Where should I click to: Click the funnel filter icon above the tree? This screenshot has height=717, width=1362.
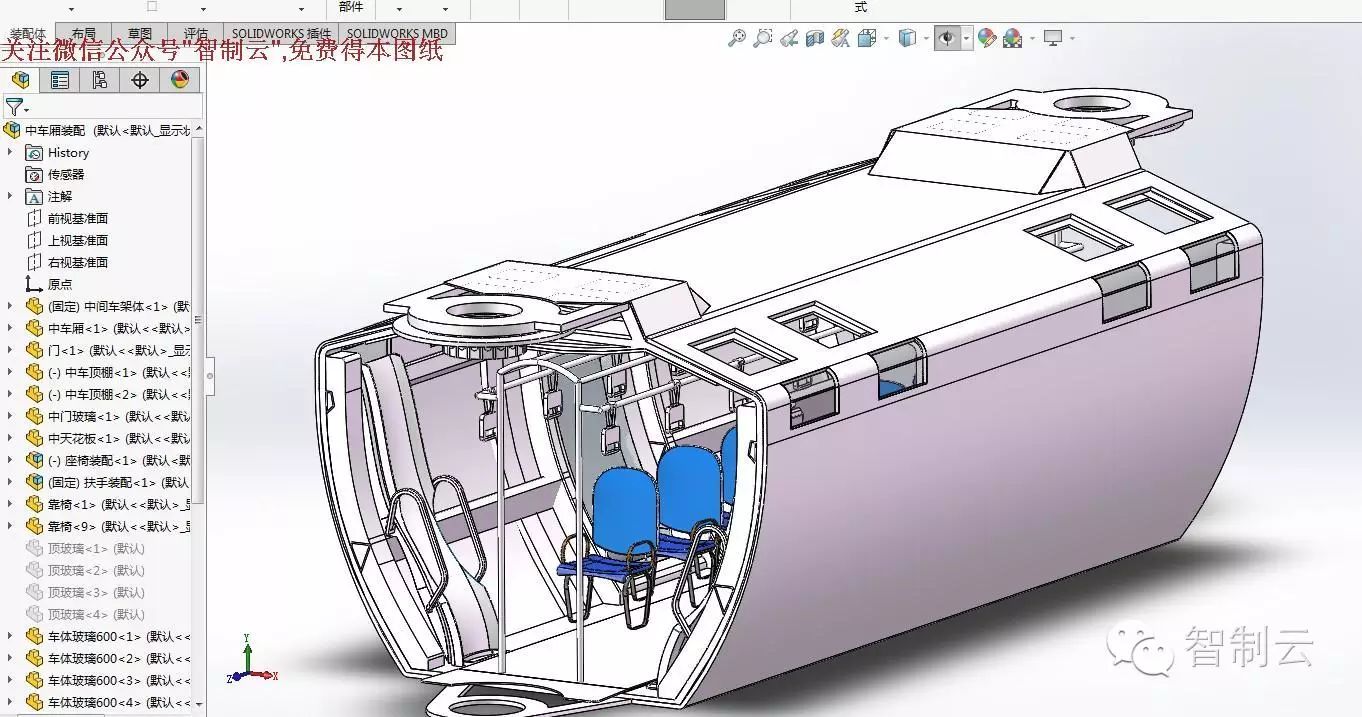click(x=14, y=107)
